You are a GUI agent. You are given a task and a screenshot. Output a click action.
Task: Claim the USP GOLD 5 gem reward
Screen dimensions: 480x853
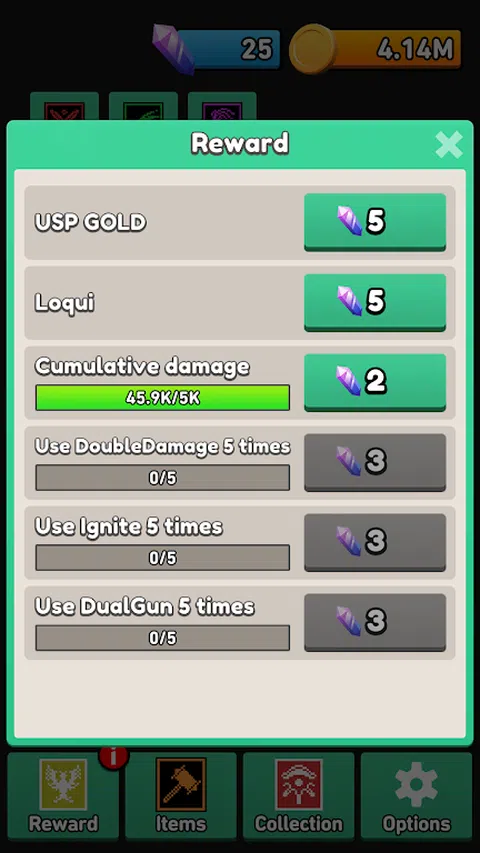[375, 222]
